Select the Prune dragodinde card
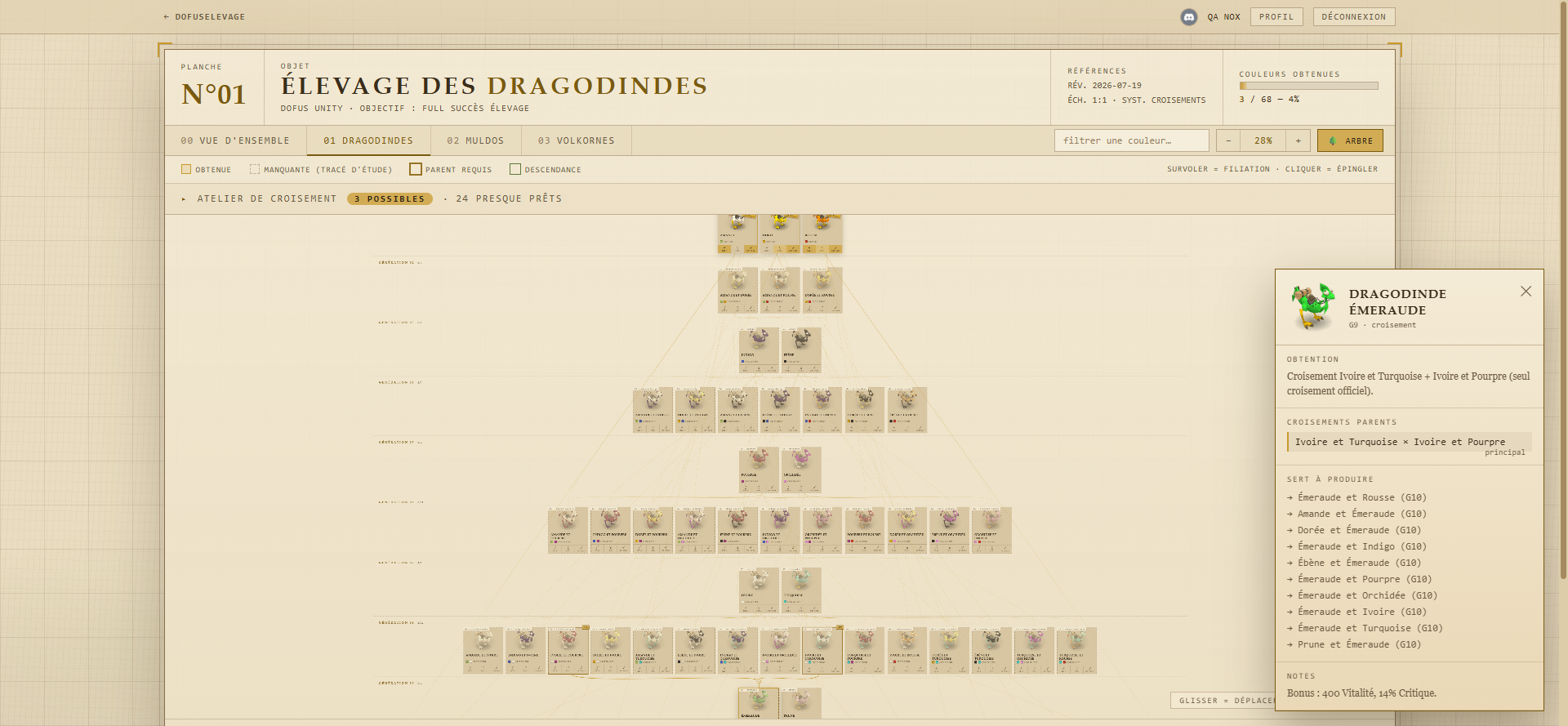 point(801,703)
